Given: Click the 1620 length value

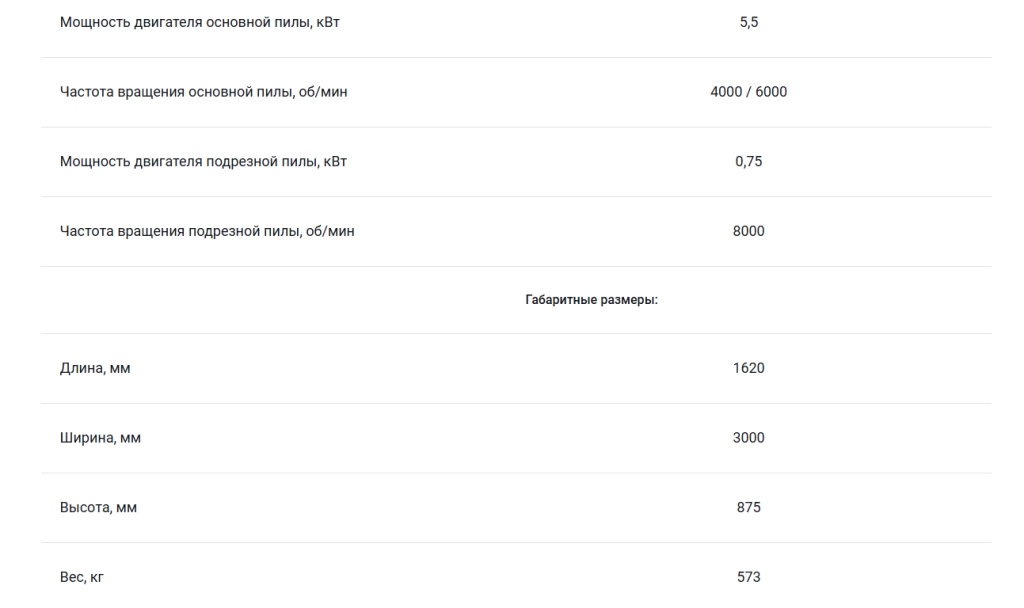Looking at the screenshot, I should 748,368.
